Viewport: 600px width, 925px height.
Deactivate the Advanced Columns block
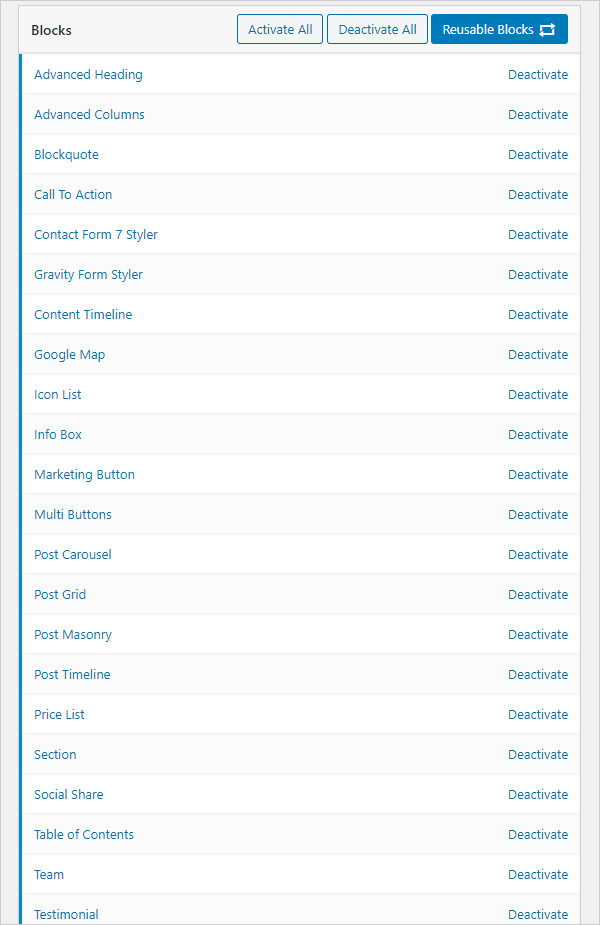pyautogui.click(x=537, y=115)
